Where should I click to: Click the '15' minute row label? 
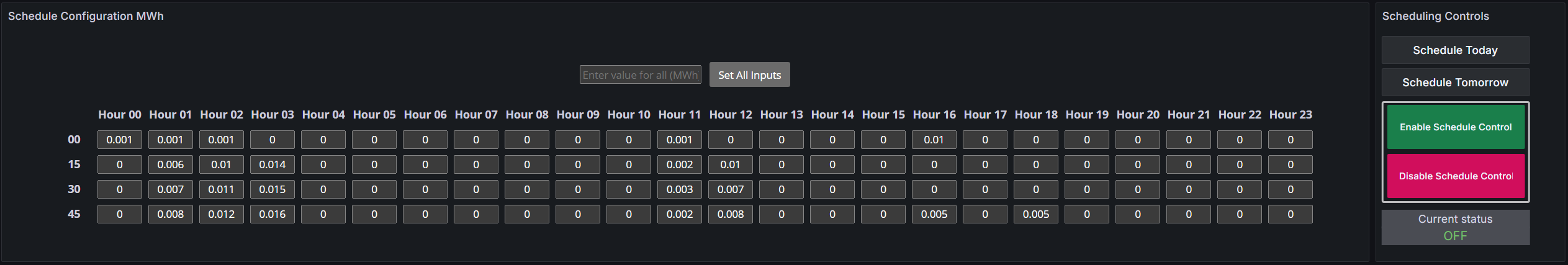tap(74, 164)
